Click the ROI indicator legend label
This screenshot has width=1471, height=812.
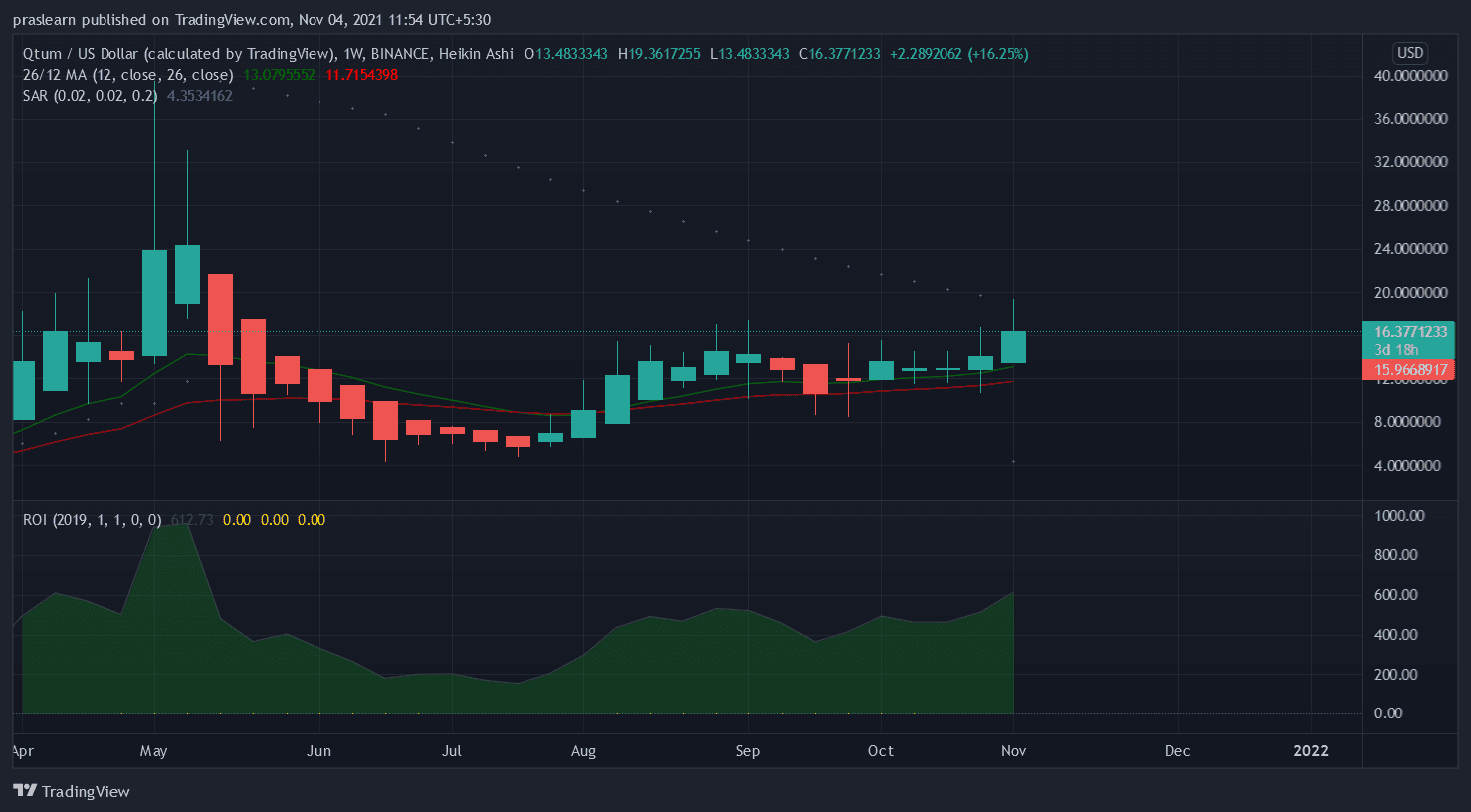92,520
